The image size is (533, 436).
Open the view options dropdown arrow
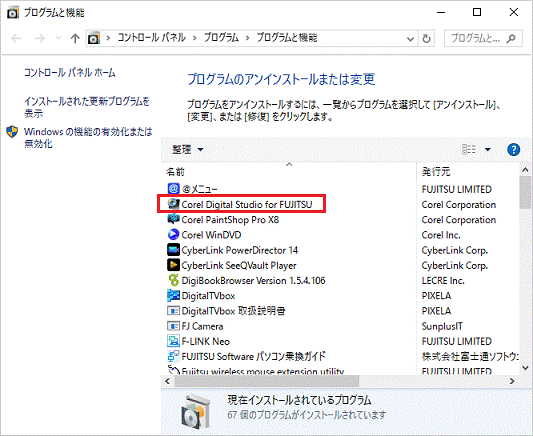[x=488, y=150]
